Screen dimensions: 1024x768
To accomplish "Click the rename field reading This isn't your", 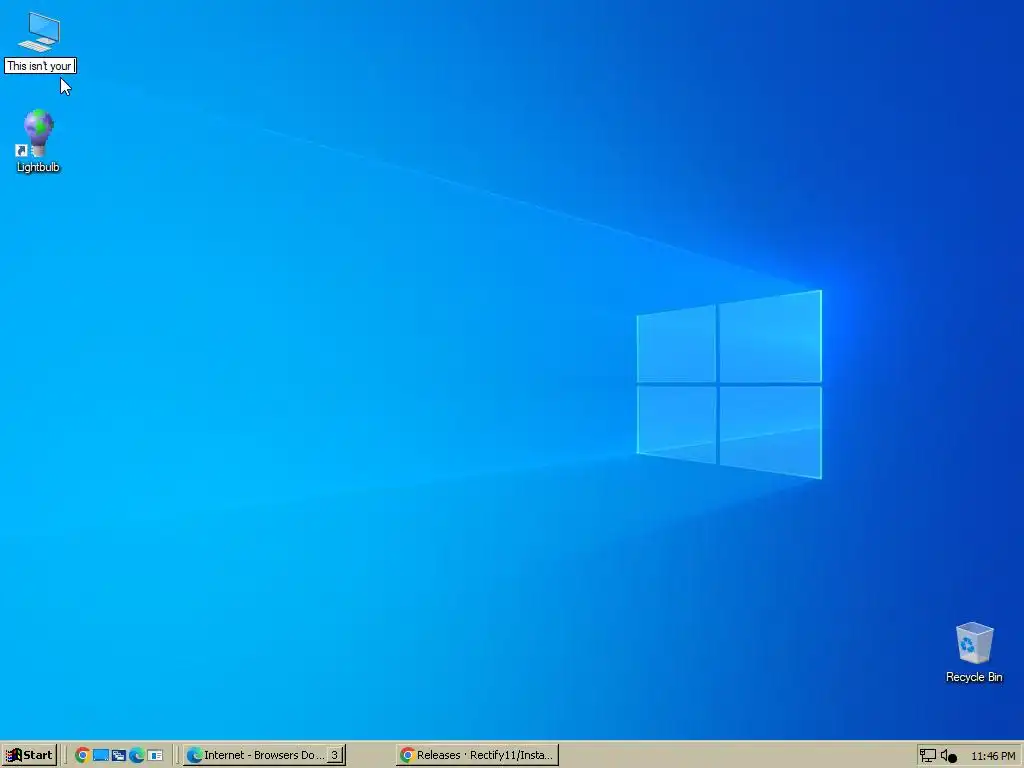I will (40, 66).
